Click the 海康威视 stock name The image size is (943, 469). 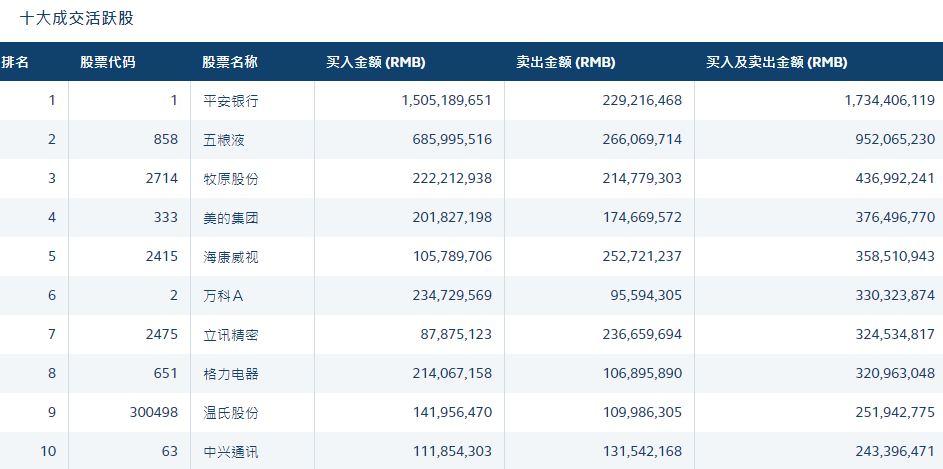click(x=231, y=257)
